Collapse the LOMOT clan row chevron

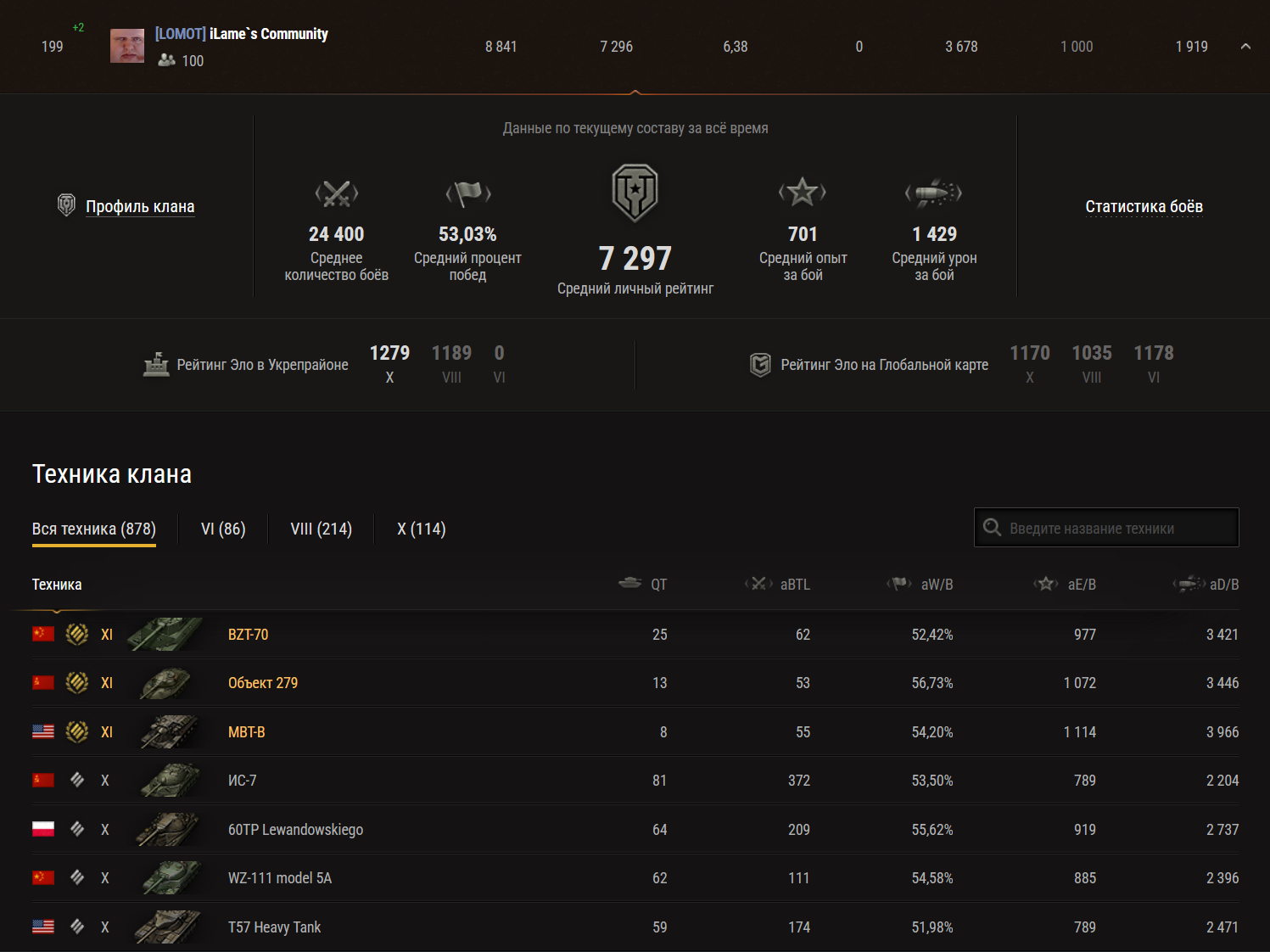(x=1245, y=47)
